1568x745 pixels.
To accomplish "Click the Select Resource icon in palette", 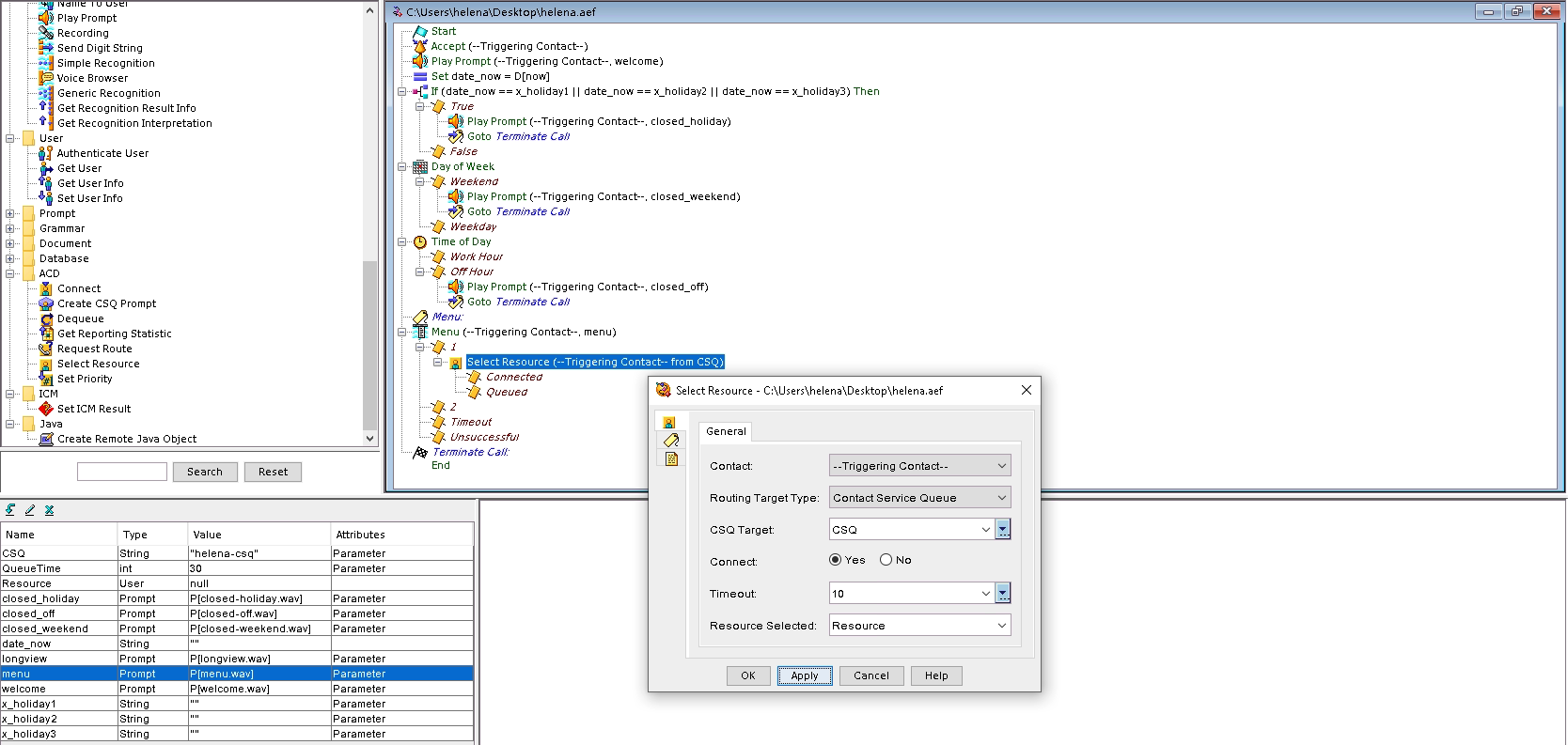I will pyautogui.click(x=45, y=364).
